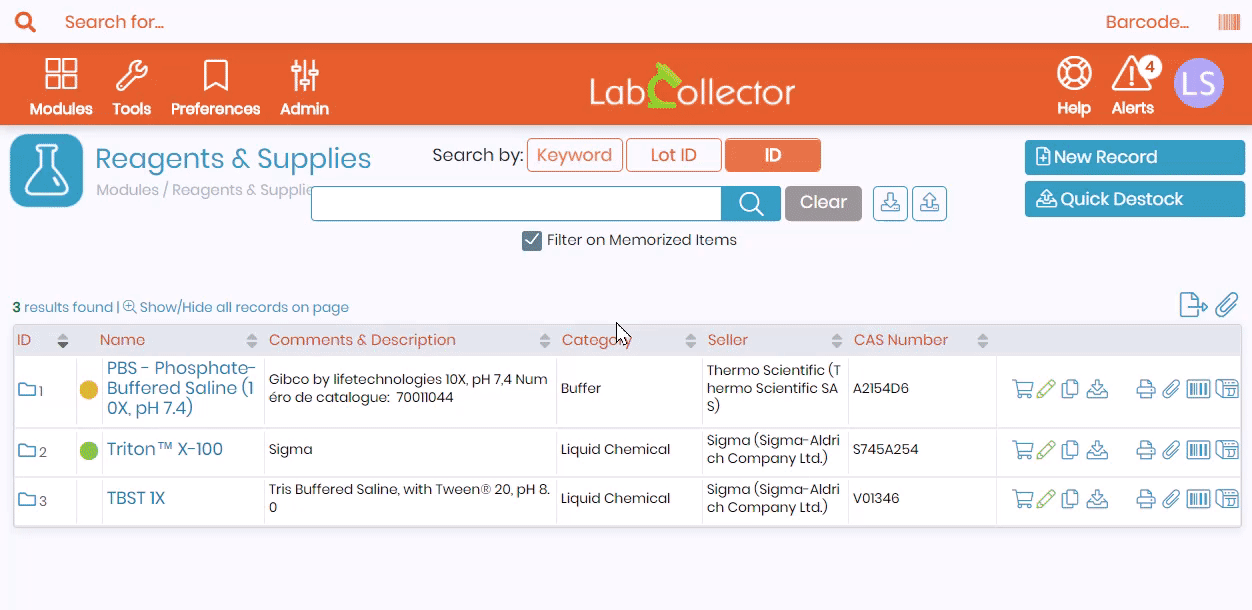Duplicate the TBST 1X record
The image size is (1252, 610).
tap(1070, 498)
